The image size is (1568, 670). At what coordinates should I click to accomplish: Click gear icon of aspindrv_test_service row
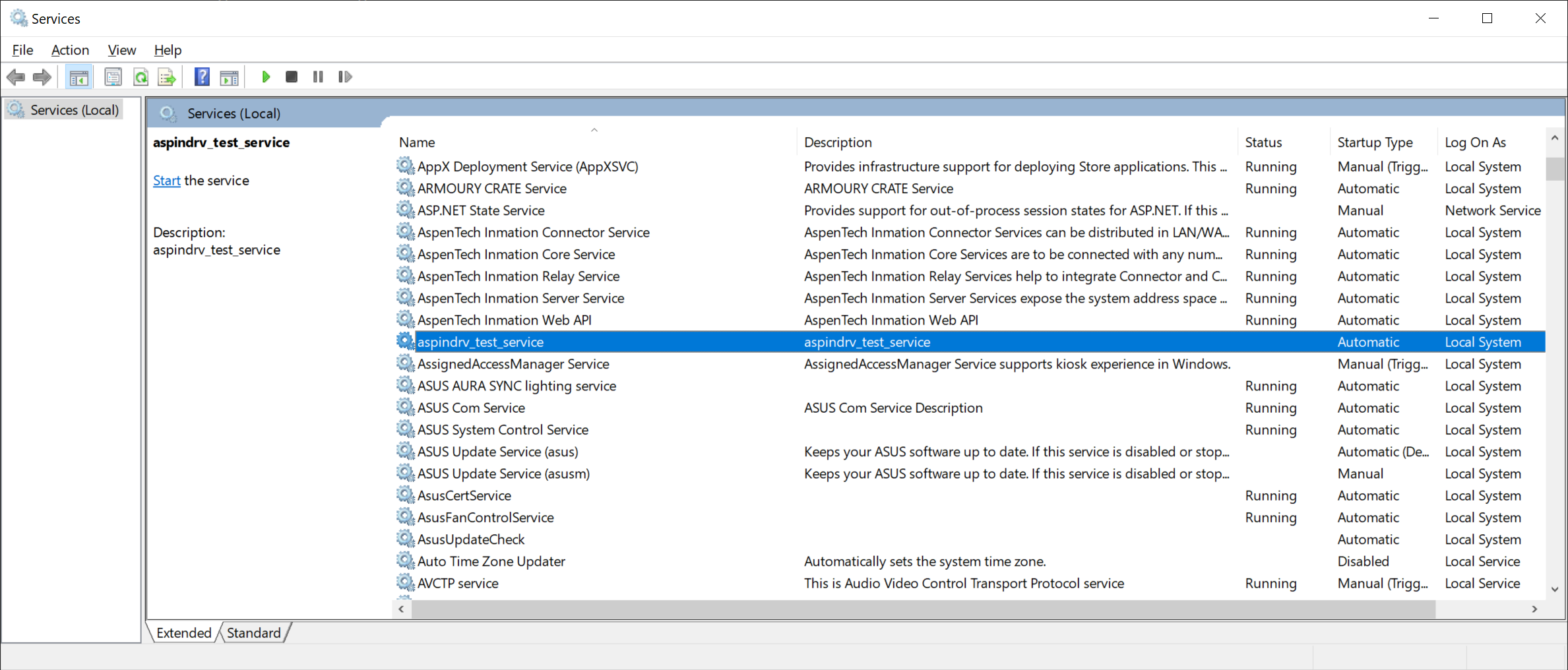[x=405, y=342]
